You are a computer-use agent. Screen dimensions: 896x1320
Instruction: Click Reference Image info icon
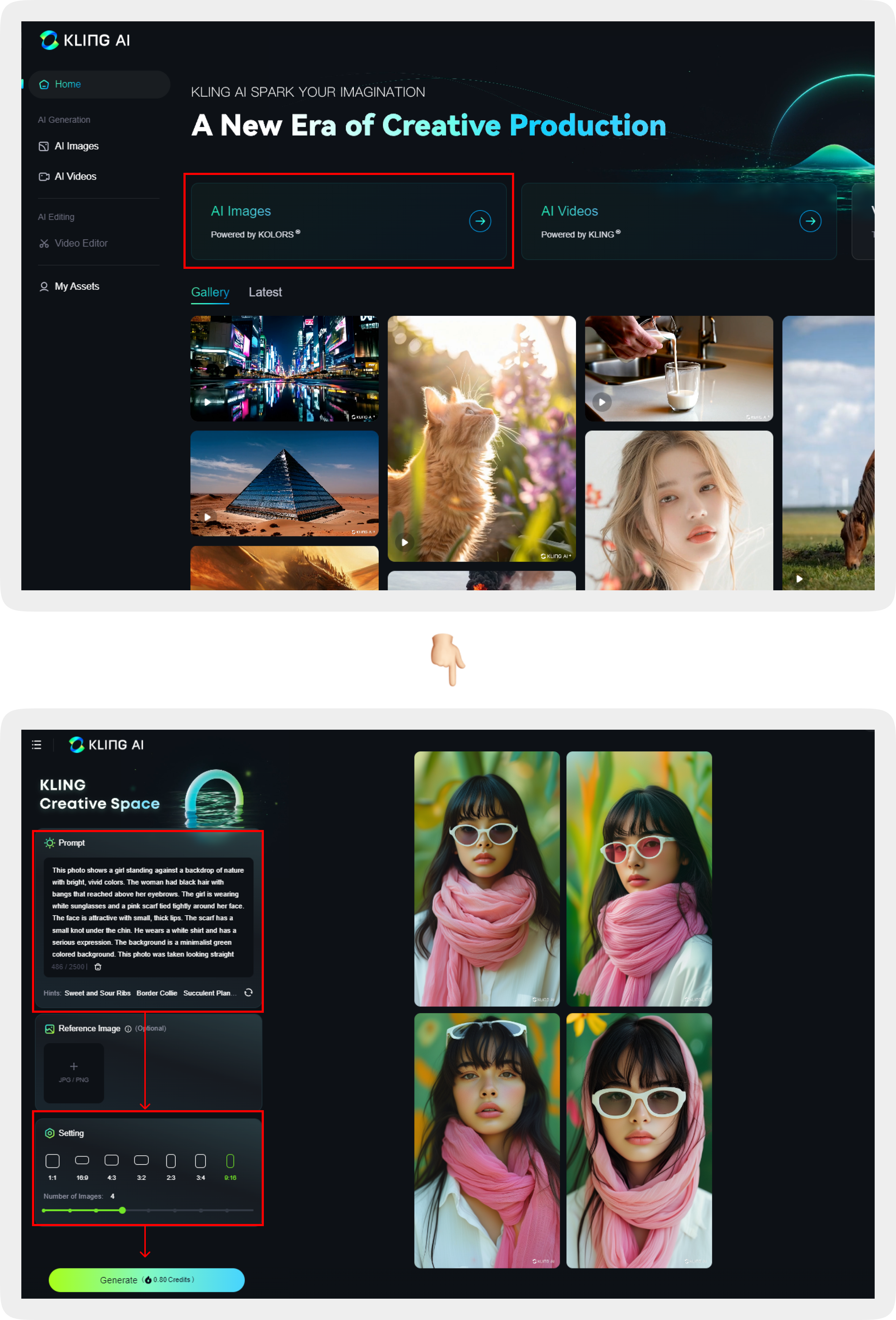coord(128,1029)
